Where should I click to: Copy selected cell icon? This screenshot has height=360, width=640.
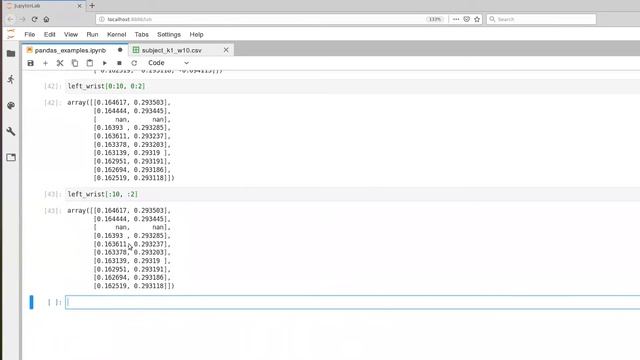[x=75, y=63]
